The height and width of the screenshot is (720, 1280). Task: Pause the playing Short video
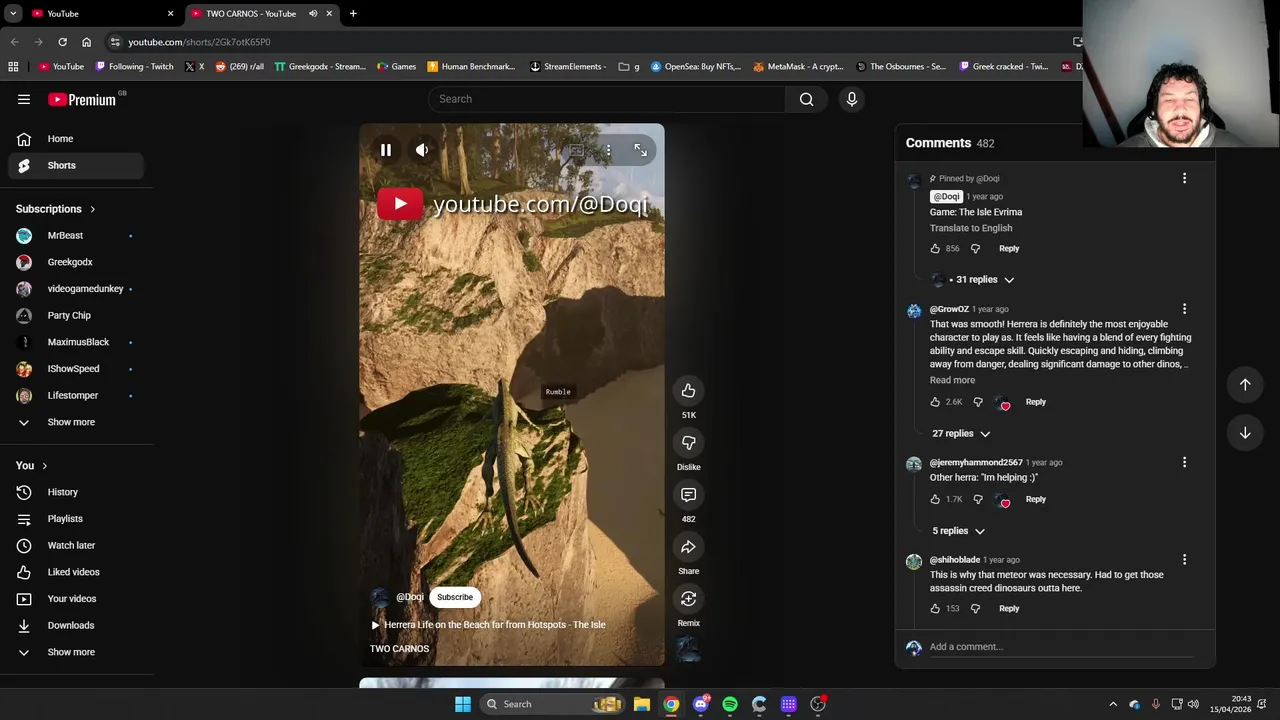click(385, 150)
